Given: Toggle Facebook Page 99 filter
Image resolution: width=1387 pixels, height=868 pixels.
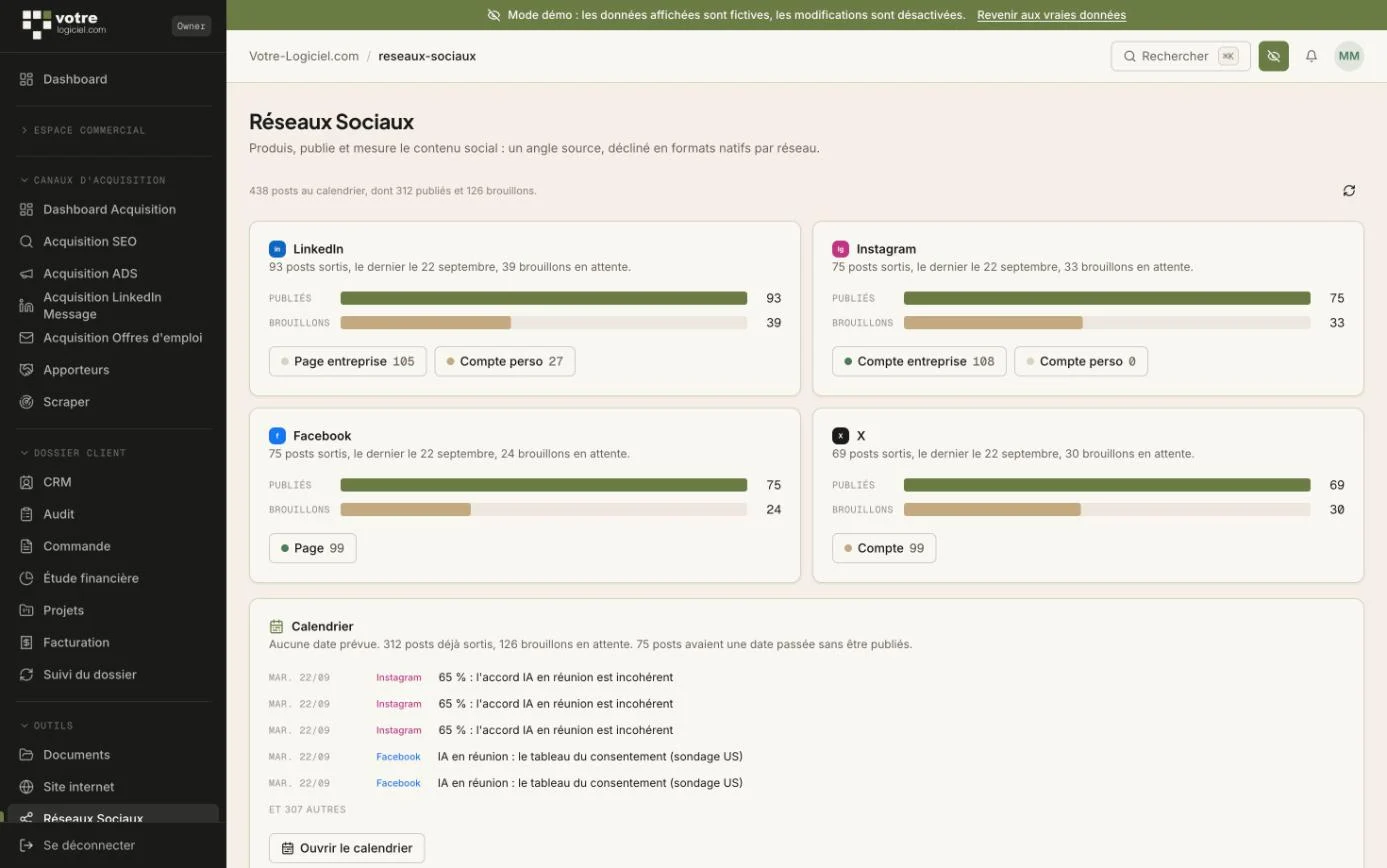Looking at the screenshot, I should tap(313, 548).
